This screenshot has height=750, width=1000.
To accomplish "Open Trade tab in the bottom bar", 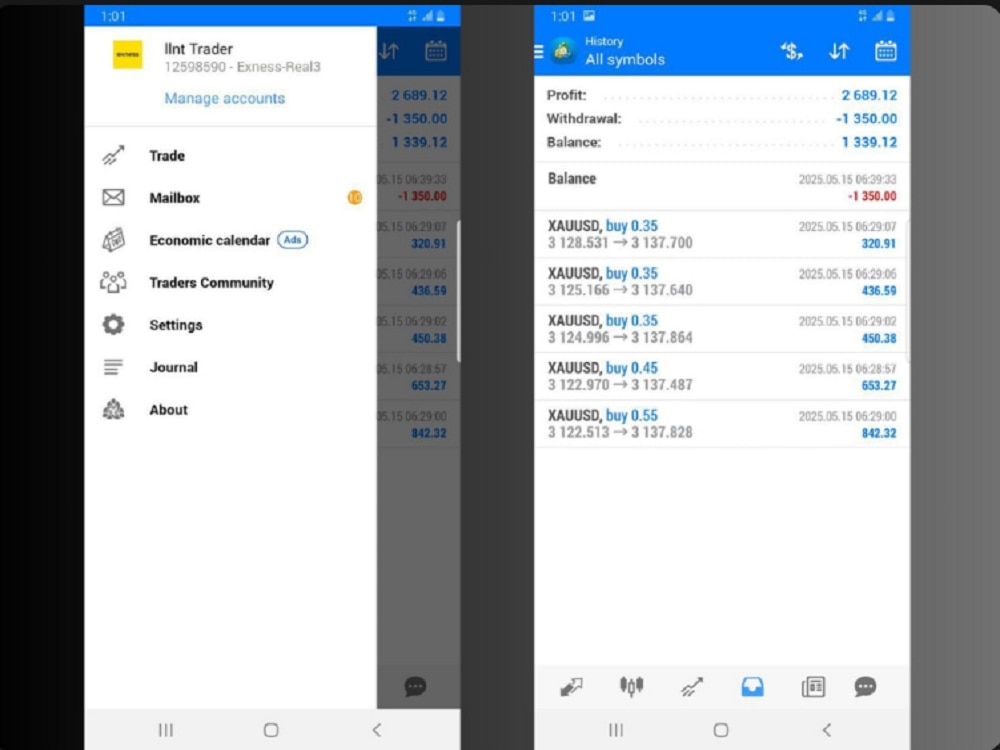I will coord(692,687).
